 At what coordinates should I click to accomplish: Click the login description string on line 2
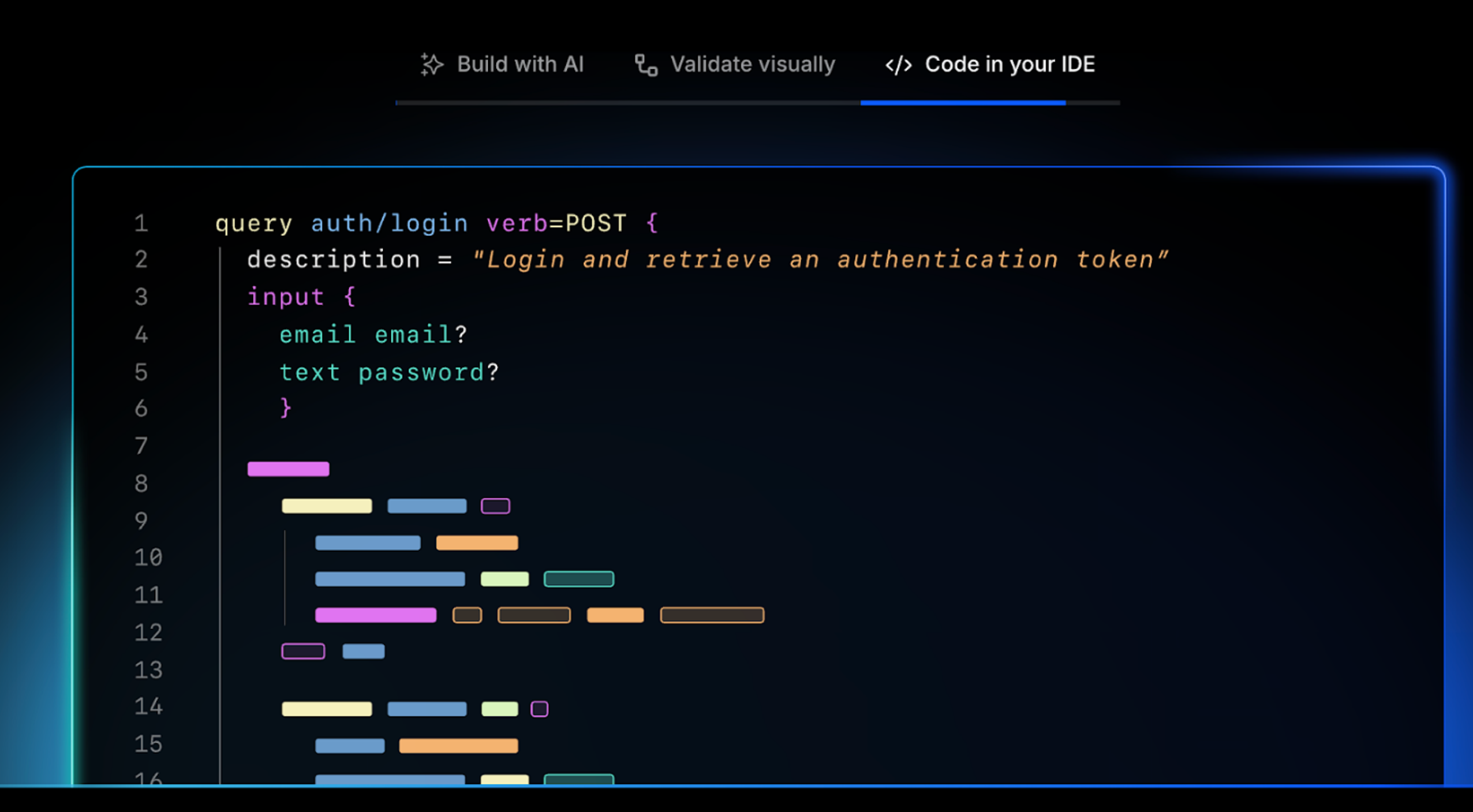point(820,260)
